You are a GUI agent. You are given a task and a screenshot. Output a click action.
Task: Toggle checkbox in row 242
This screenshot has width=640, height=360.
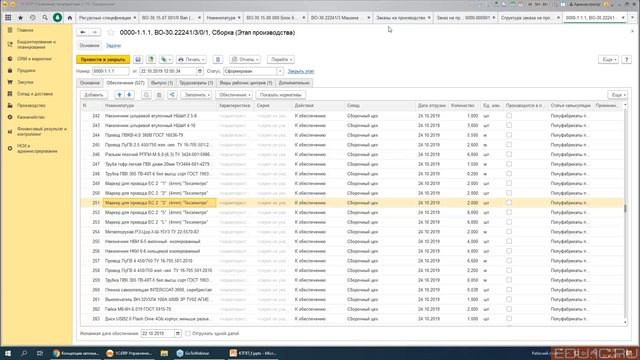pyautogui.click(x=509, y=116)
